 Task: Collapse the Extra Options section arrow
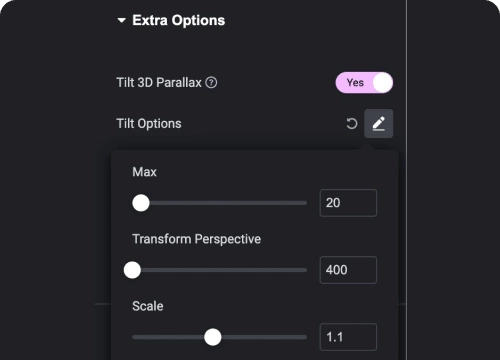[x=122, y=21]
